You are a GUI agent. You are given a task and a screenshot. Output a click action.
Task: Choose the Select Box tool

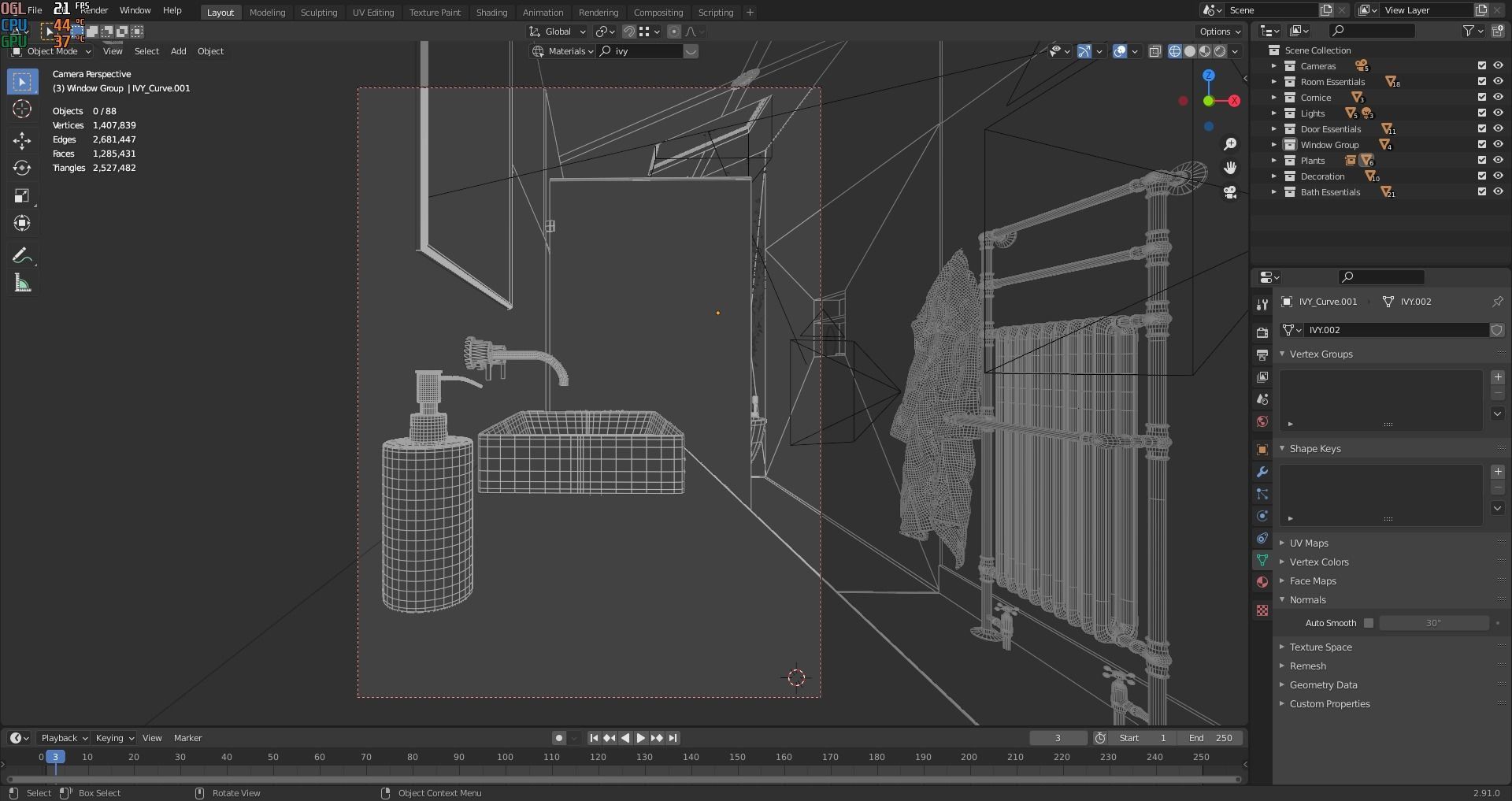point(22,81)
